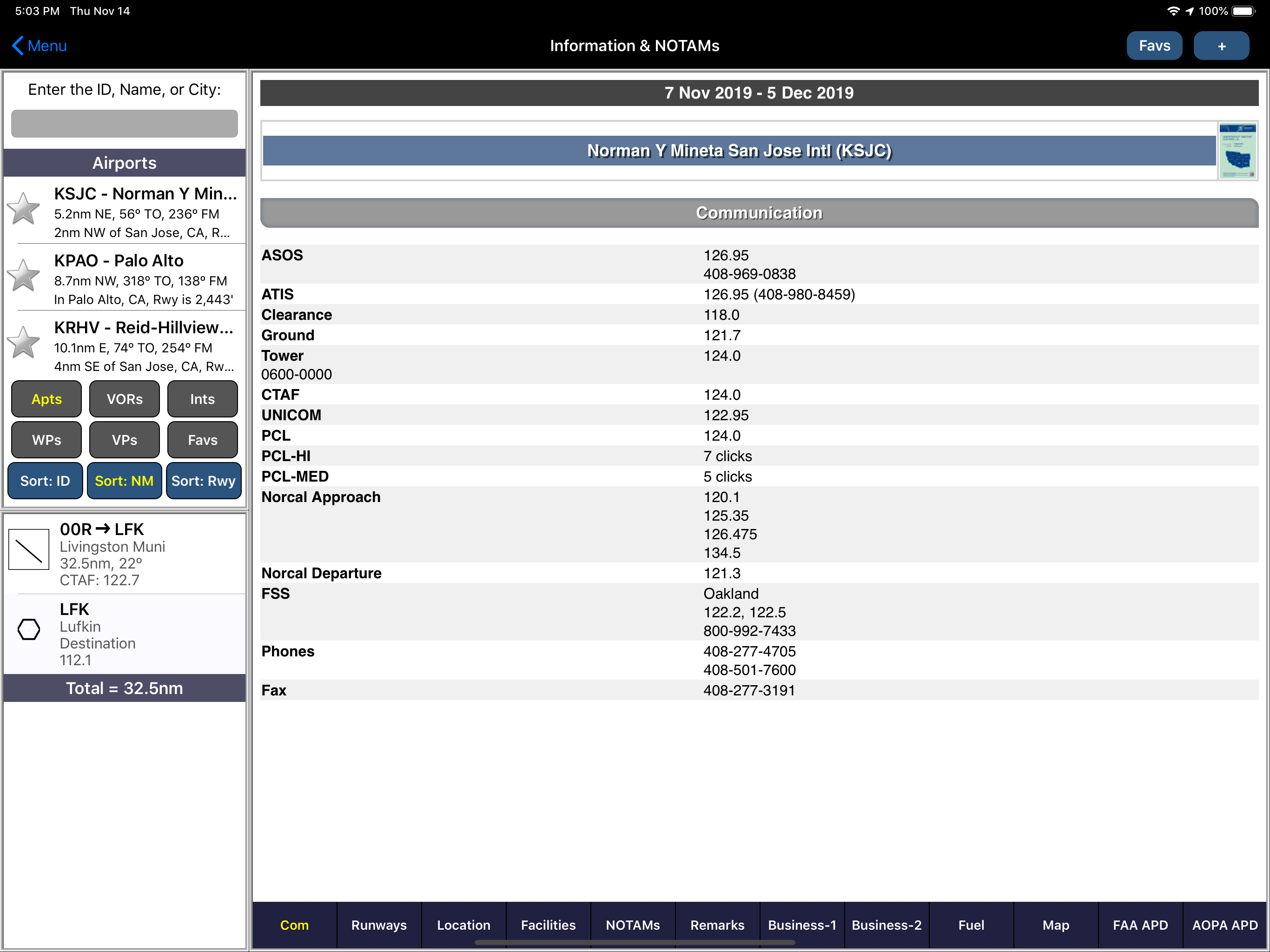Switch to the Runways tab
The image size is (1270, 952).
tap(379, 925)
